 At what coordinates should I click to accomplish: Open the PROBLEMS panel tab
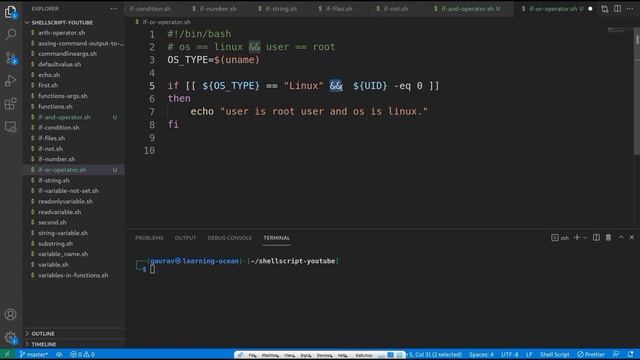click(149, 238)
